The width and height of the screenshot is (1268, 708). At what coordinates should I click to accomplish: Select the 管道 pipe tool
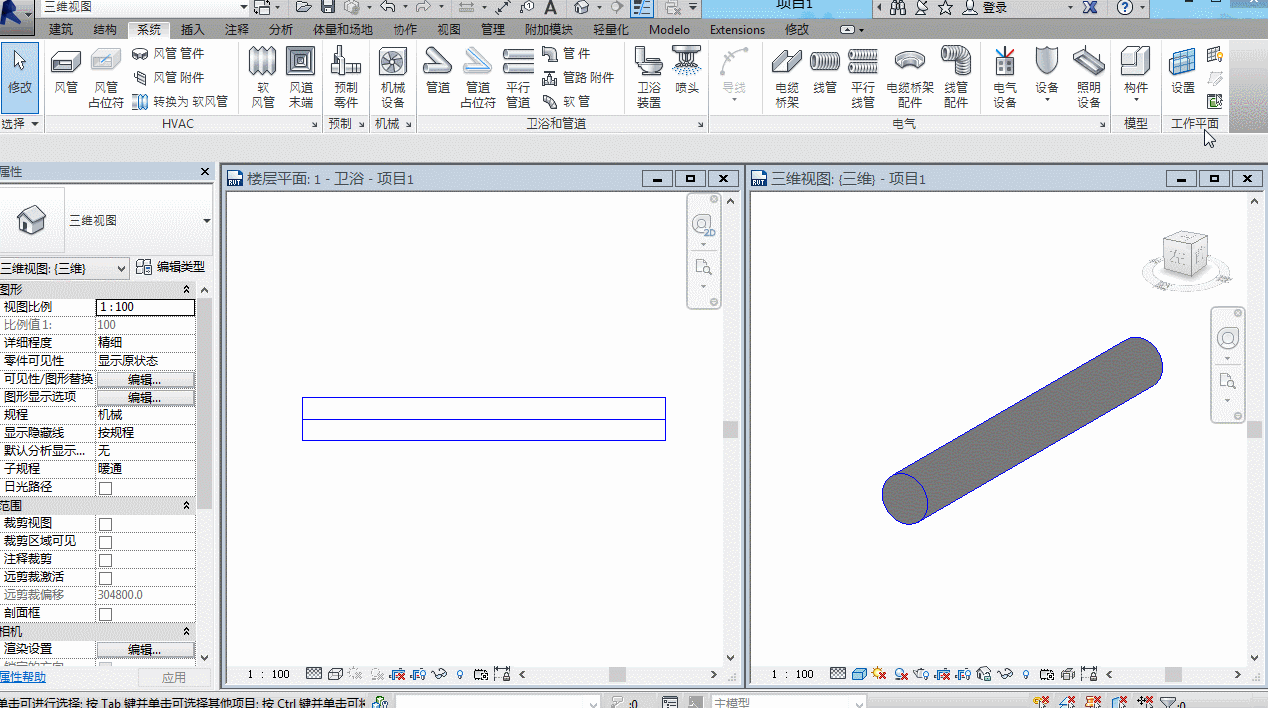(438, 72)
